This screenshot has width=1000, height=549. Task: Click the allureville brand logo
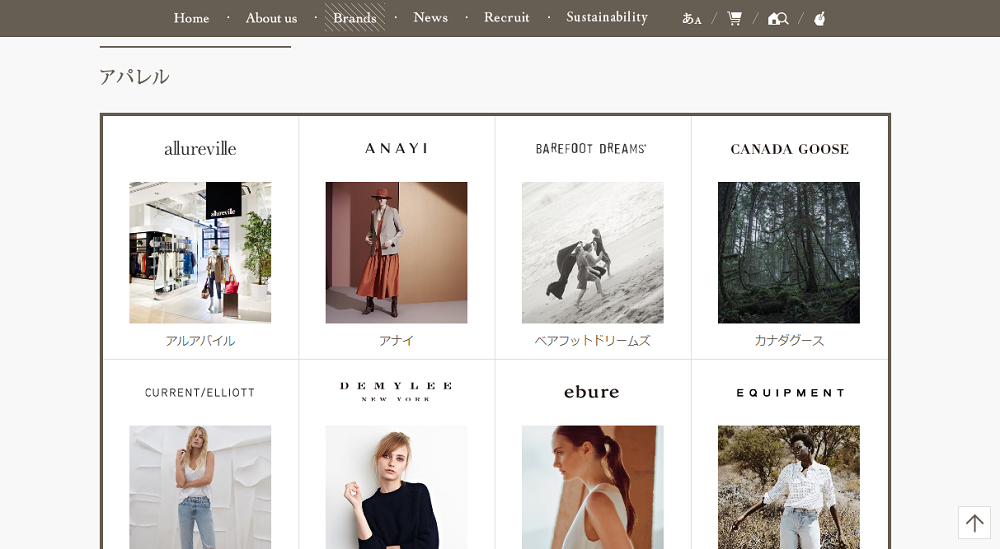pyautogui.click(x=200, y=149)
